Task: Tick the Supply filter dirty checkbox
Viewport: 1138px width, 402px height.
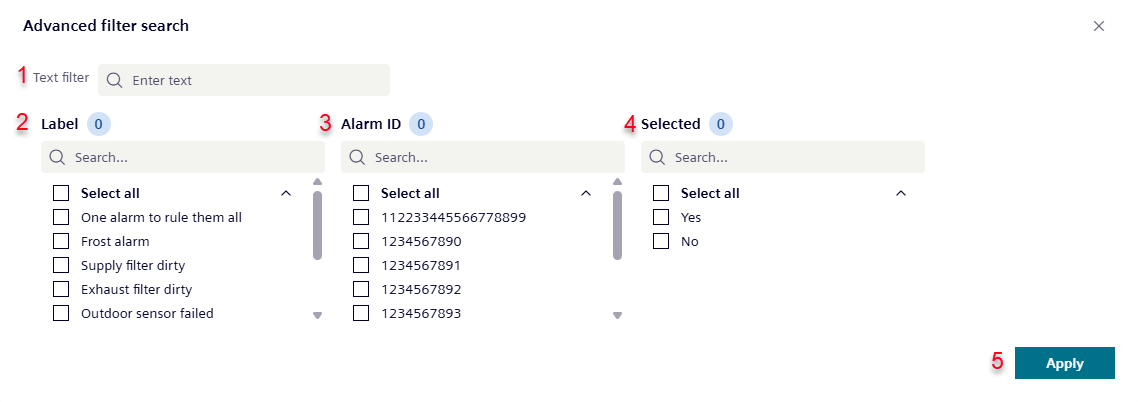Action: (x=61, y=265)
